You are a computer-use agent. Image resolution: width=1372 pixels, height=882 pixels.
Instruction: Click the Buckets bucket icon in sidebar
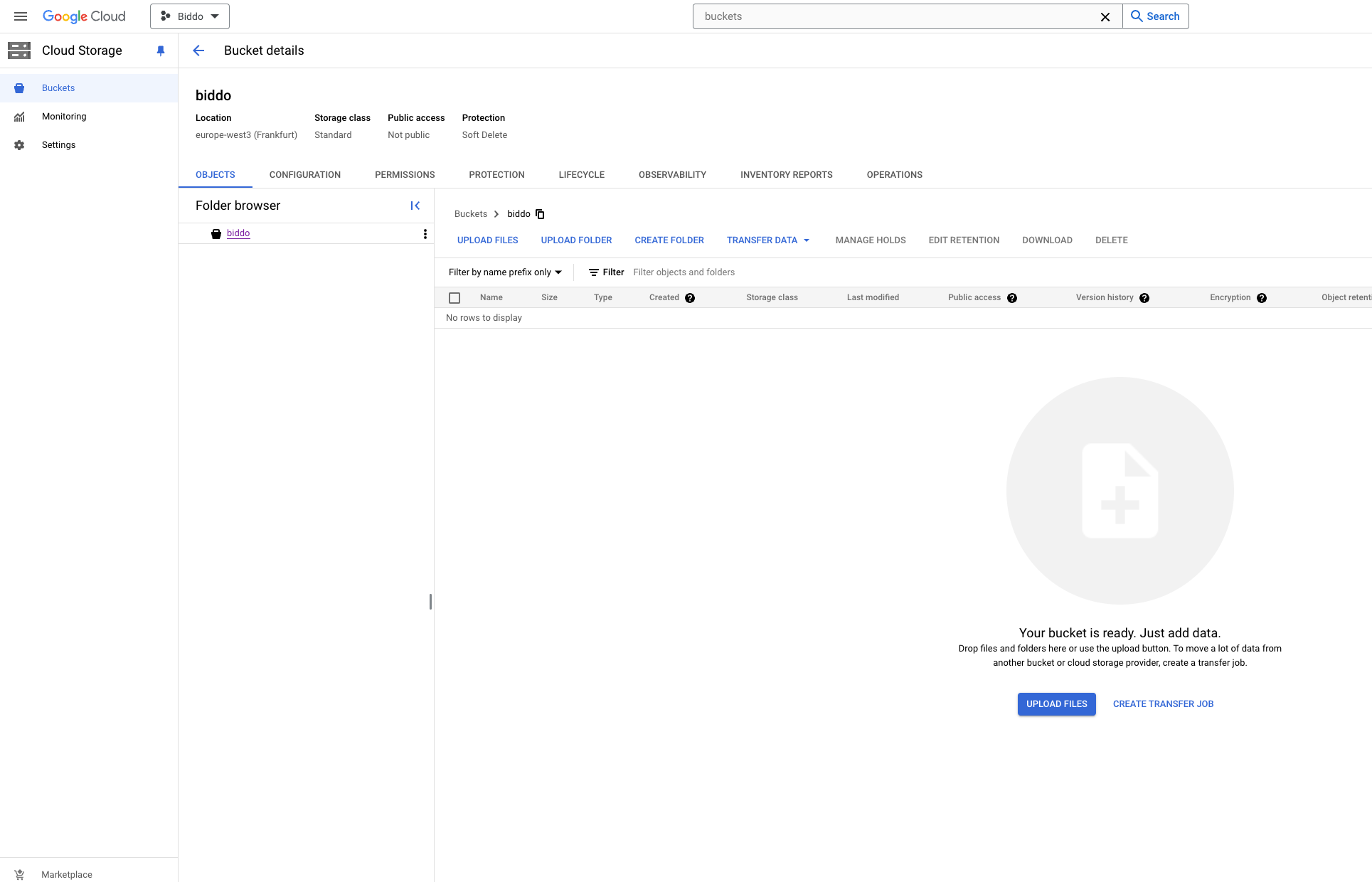(x=19, y=88)
